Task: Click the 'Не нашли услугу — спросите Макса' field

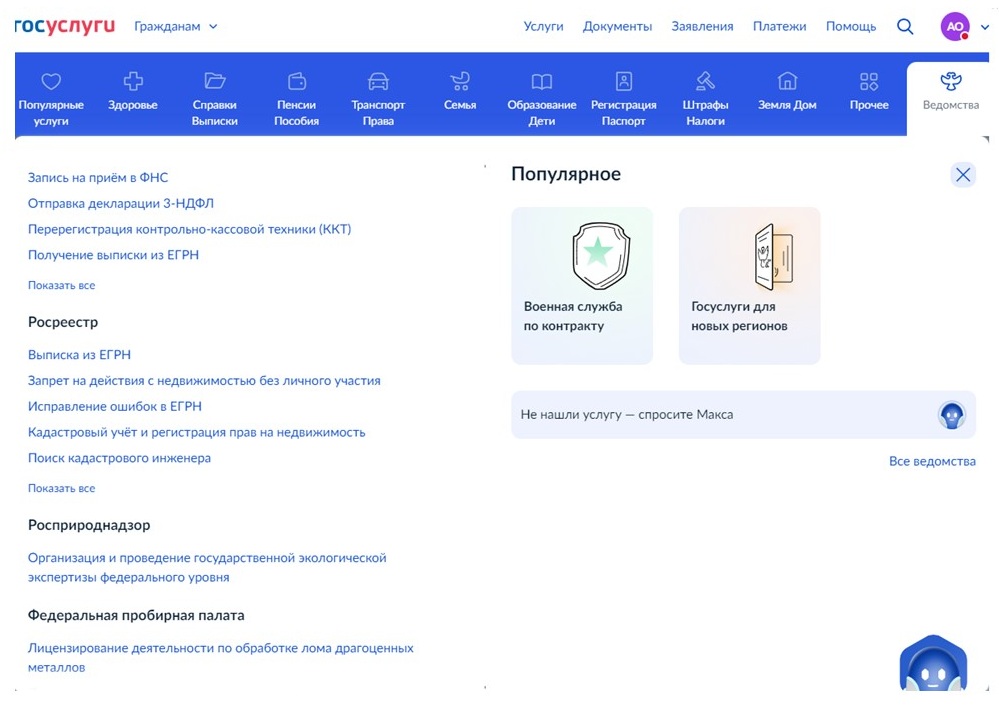Action: click(744, 415)
